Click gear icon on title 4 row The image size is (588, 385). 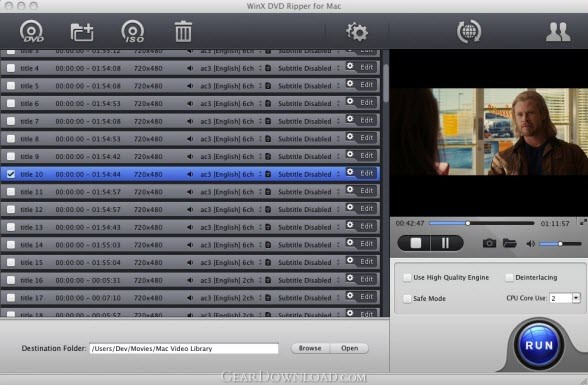[x=350, y=66]
